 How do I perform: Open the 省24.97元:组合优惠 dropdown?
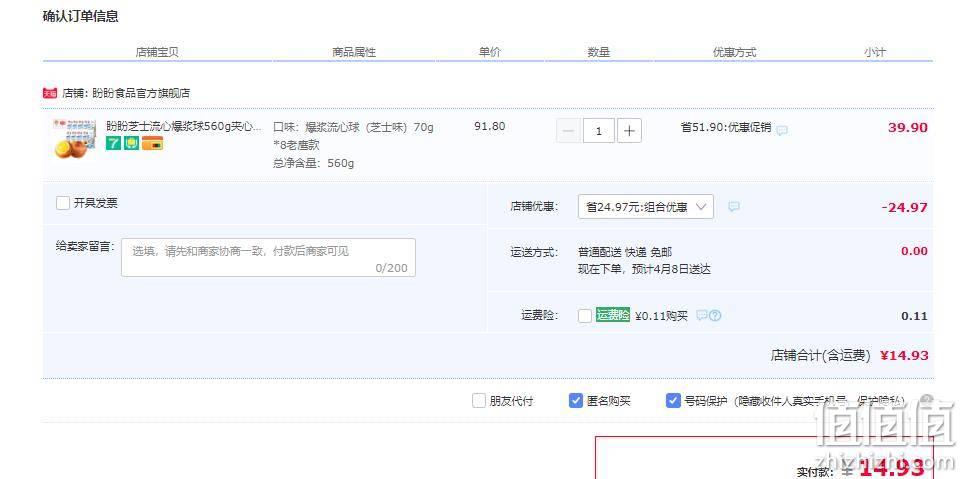pyautogui.click(x=646, y=207)
